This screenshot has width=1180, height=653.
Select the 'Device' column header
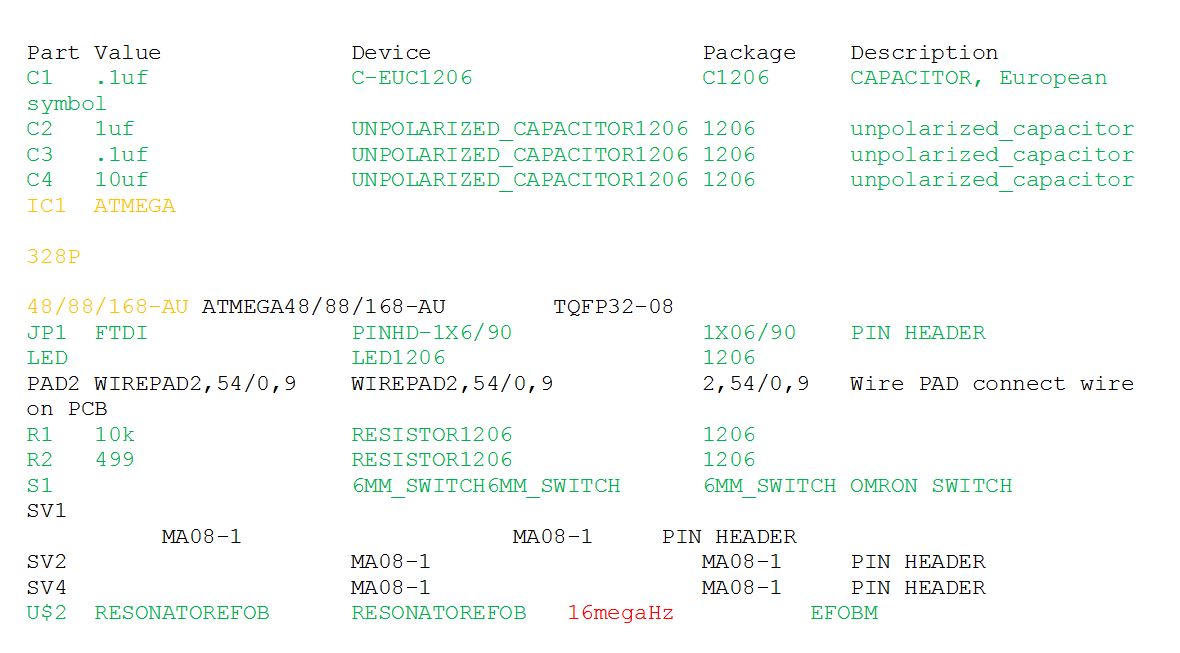point(391,53)
